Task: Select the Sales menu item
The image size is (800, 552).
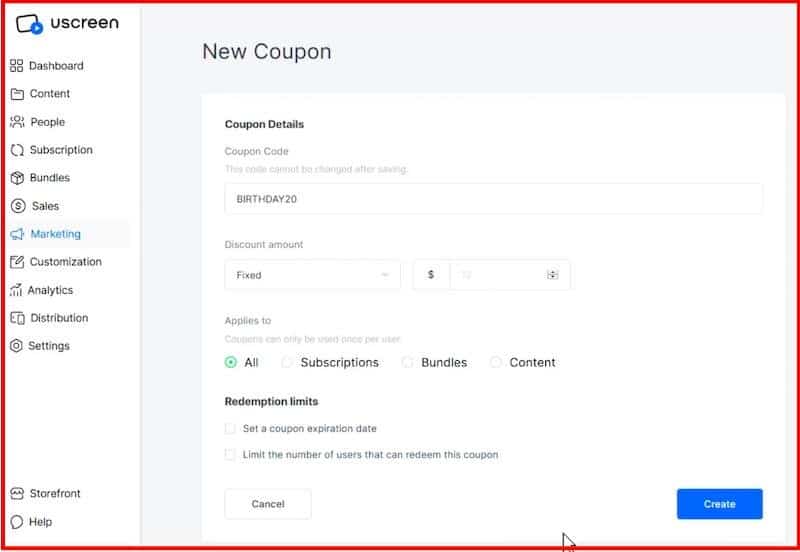Action: pos(45,206)
